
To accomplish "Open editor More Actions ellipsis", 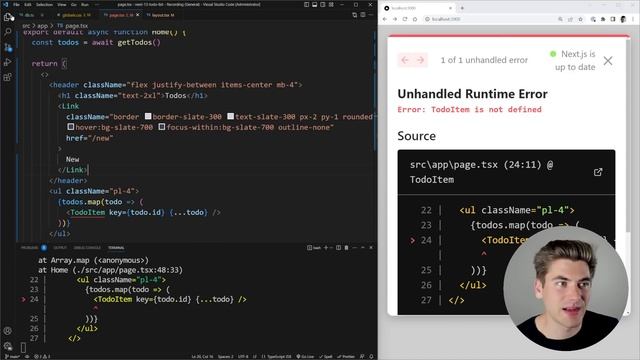I will click(x=371, y=15).
